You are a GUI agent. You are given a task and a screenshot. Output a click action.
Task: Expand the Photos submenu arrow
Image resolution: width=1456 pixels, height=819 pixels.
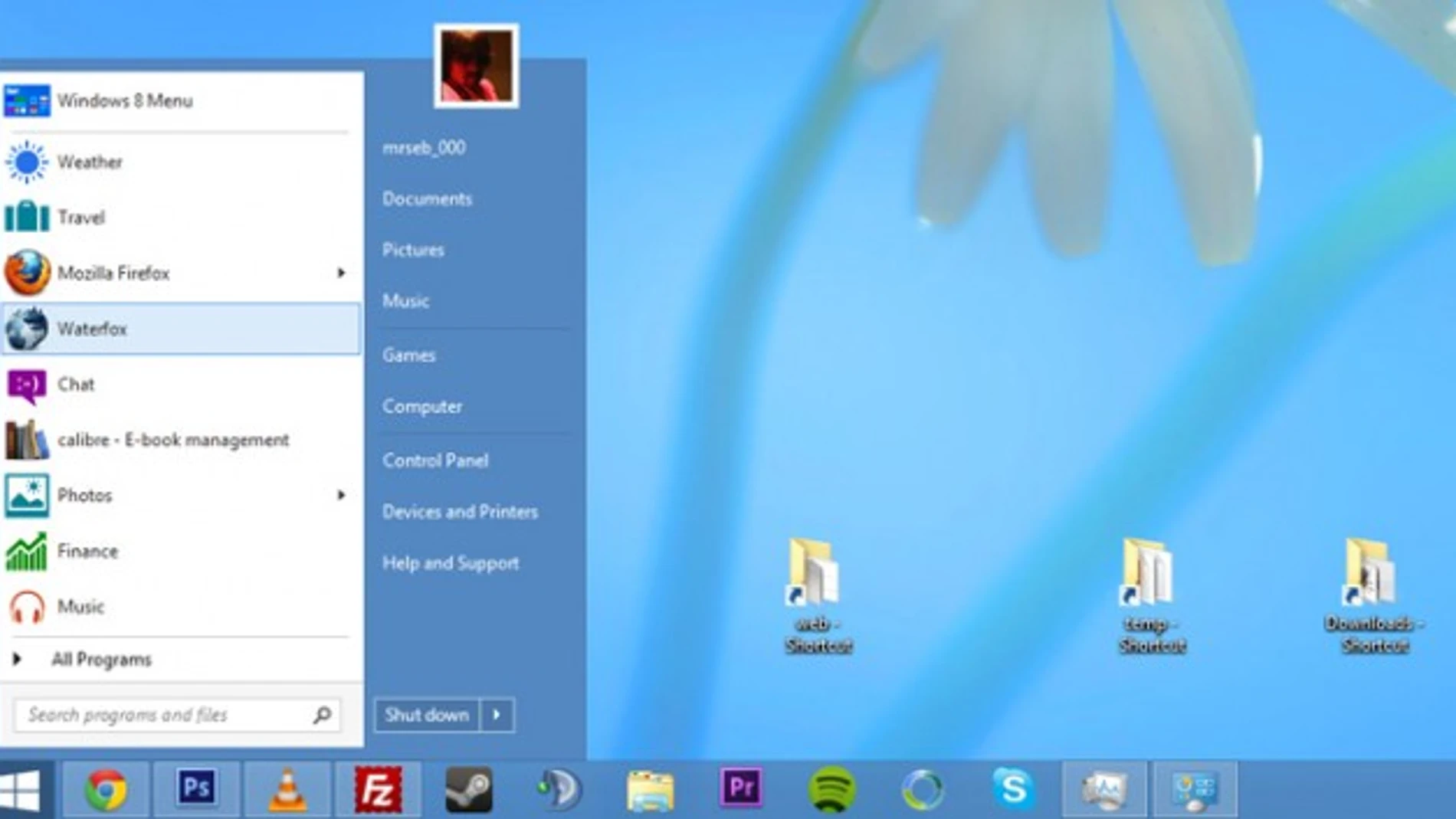[340, 495]
